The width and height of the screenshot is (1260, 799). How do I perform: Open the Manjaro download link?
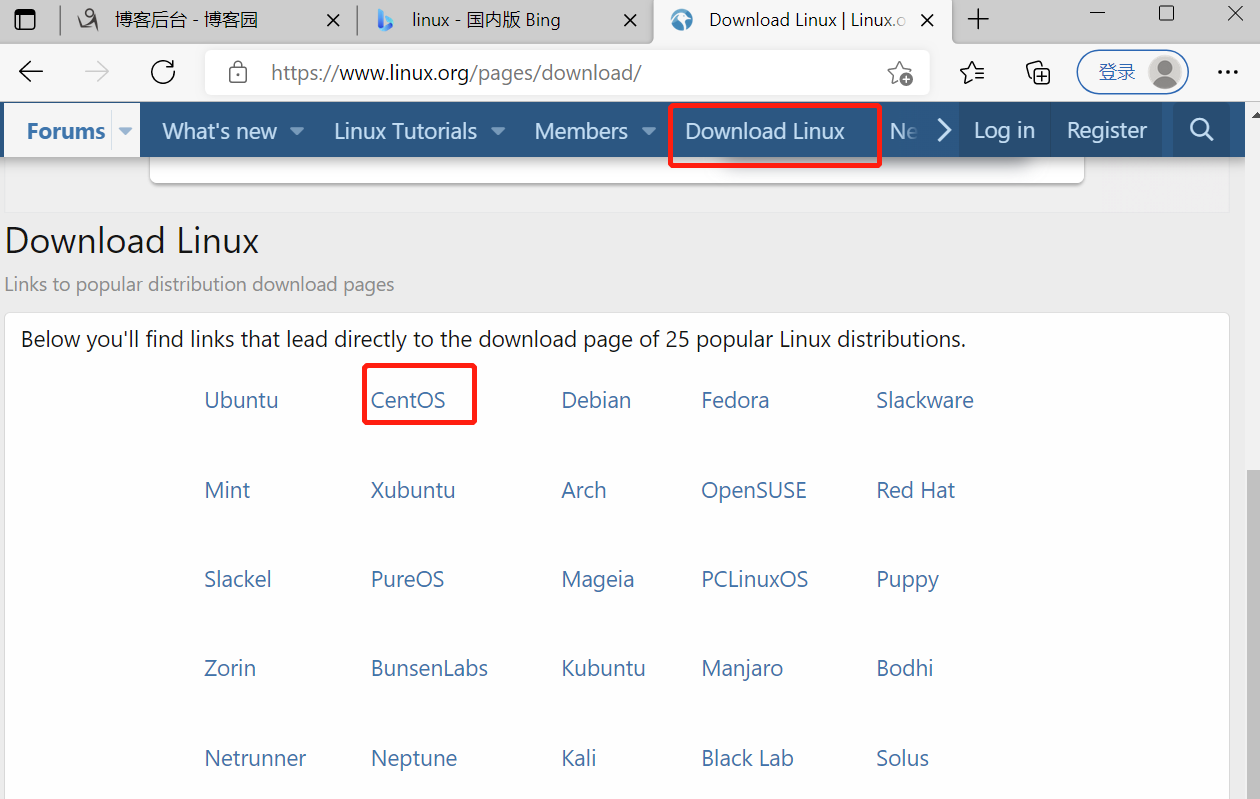point(743,669)
